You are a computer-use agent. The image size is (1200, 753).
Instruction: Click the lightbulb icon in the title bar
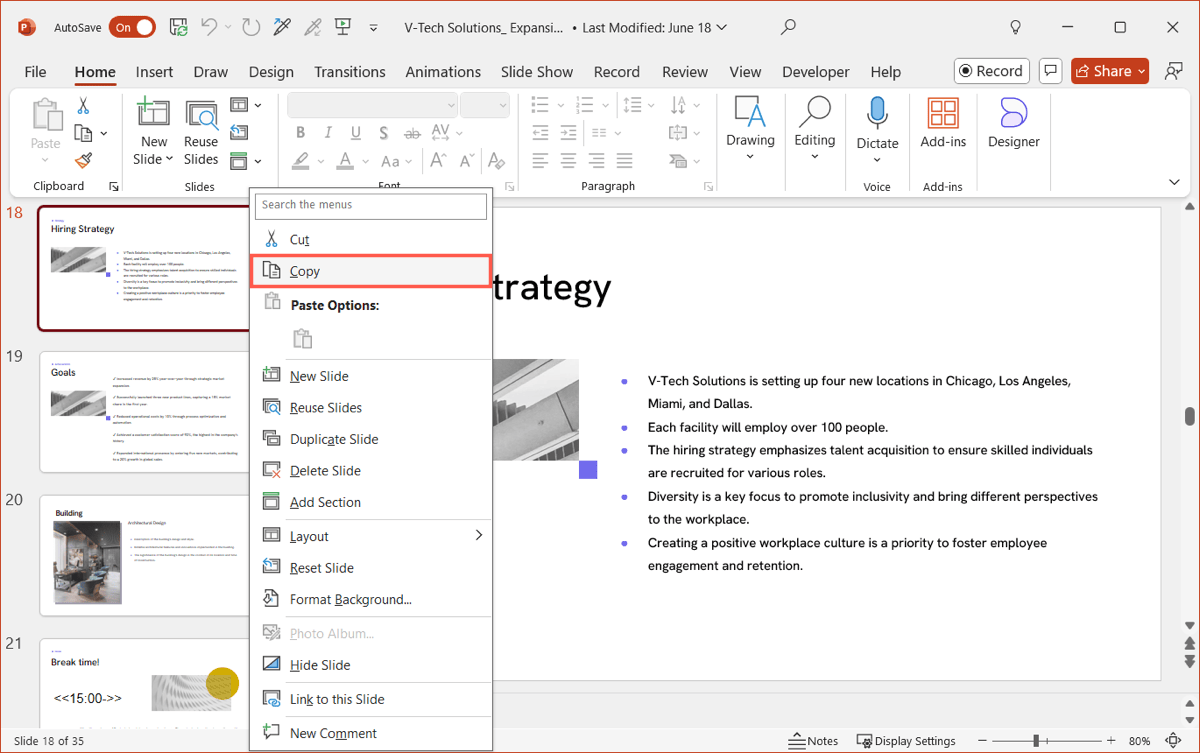coord(1015,28)
